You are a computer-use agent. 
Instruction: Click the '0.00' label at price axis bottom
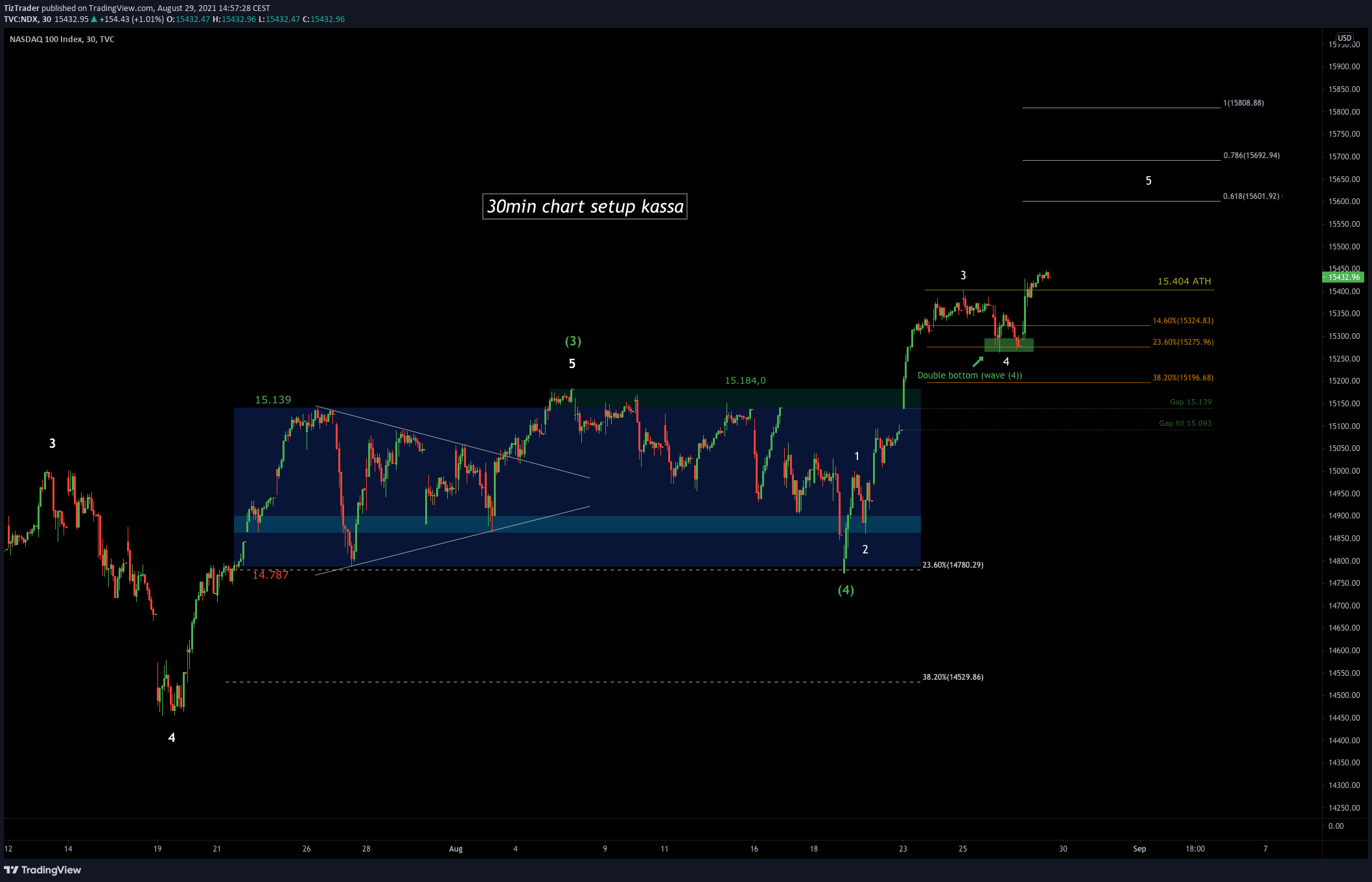click(x=1336, y=826)
